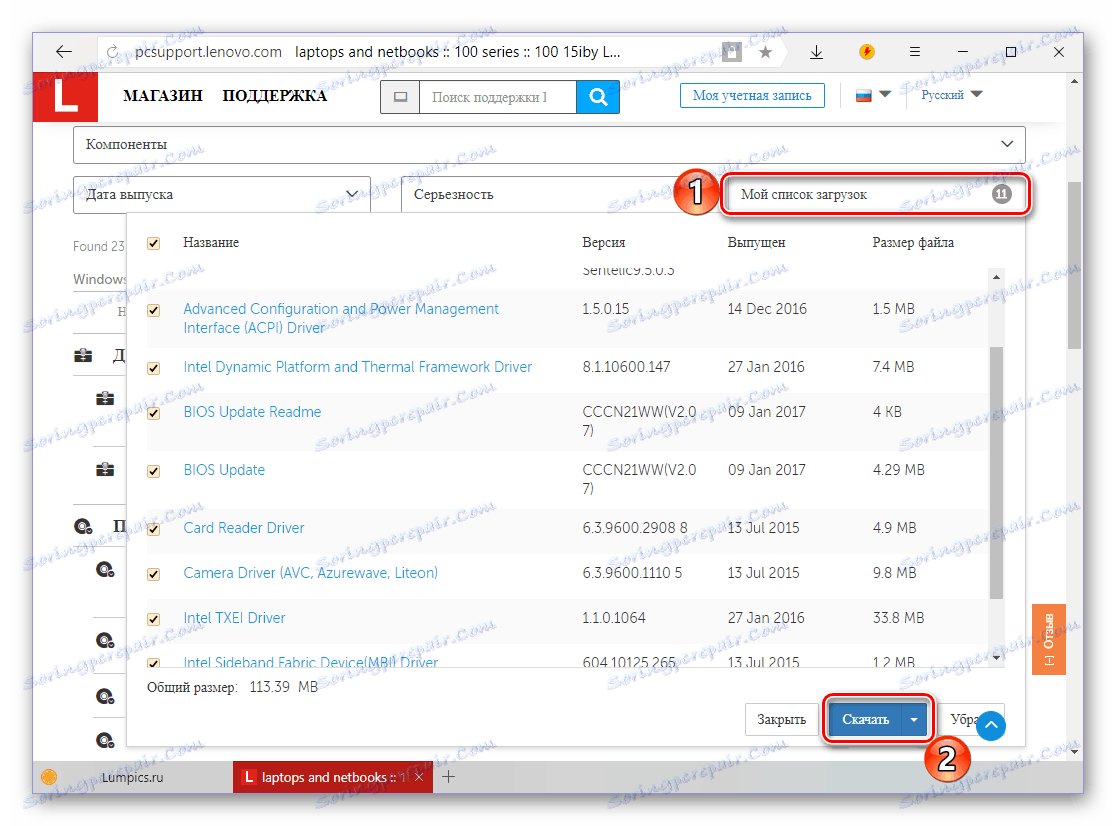Click the laptop icon beside search field
1116x826 pixels.
pyautogui.click(x=401, y=97)
